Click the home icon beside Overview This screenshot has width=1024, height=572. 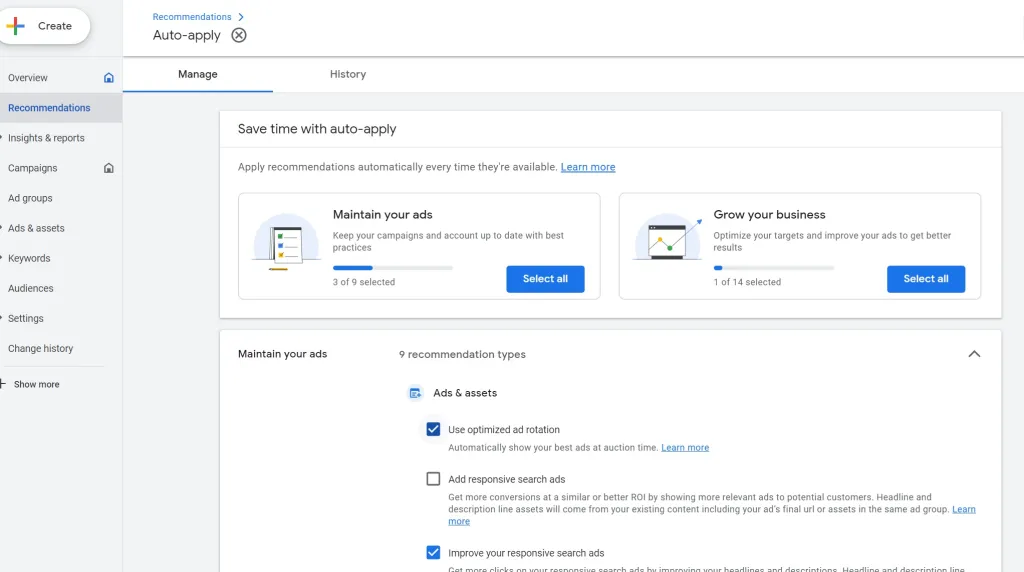[109, 78]
